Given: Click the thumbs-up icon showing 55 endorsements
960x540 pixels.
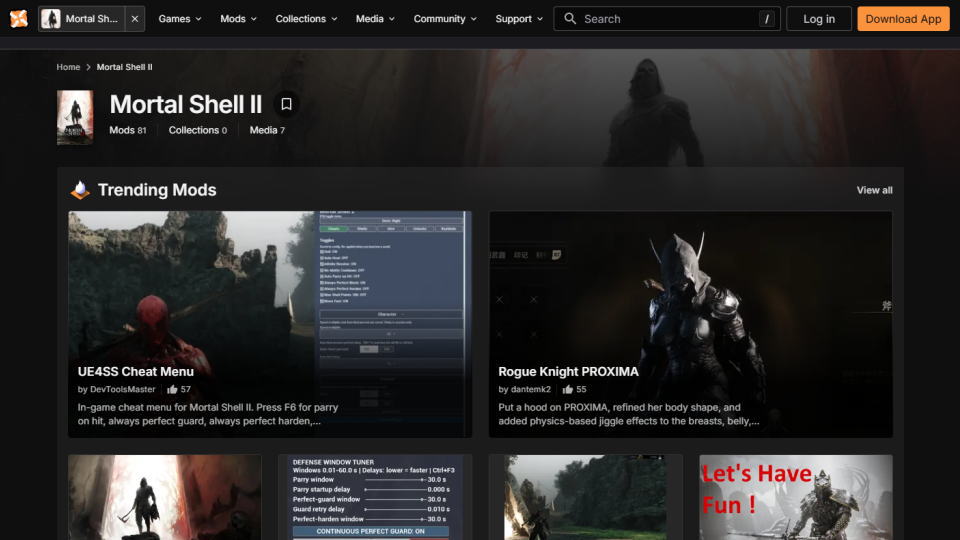Looking at the screenshot, I should click(568, 389).
